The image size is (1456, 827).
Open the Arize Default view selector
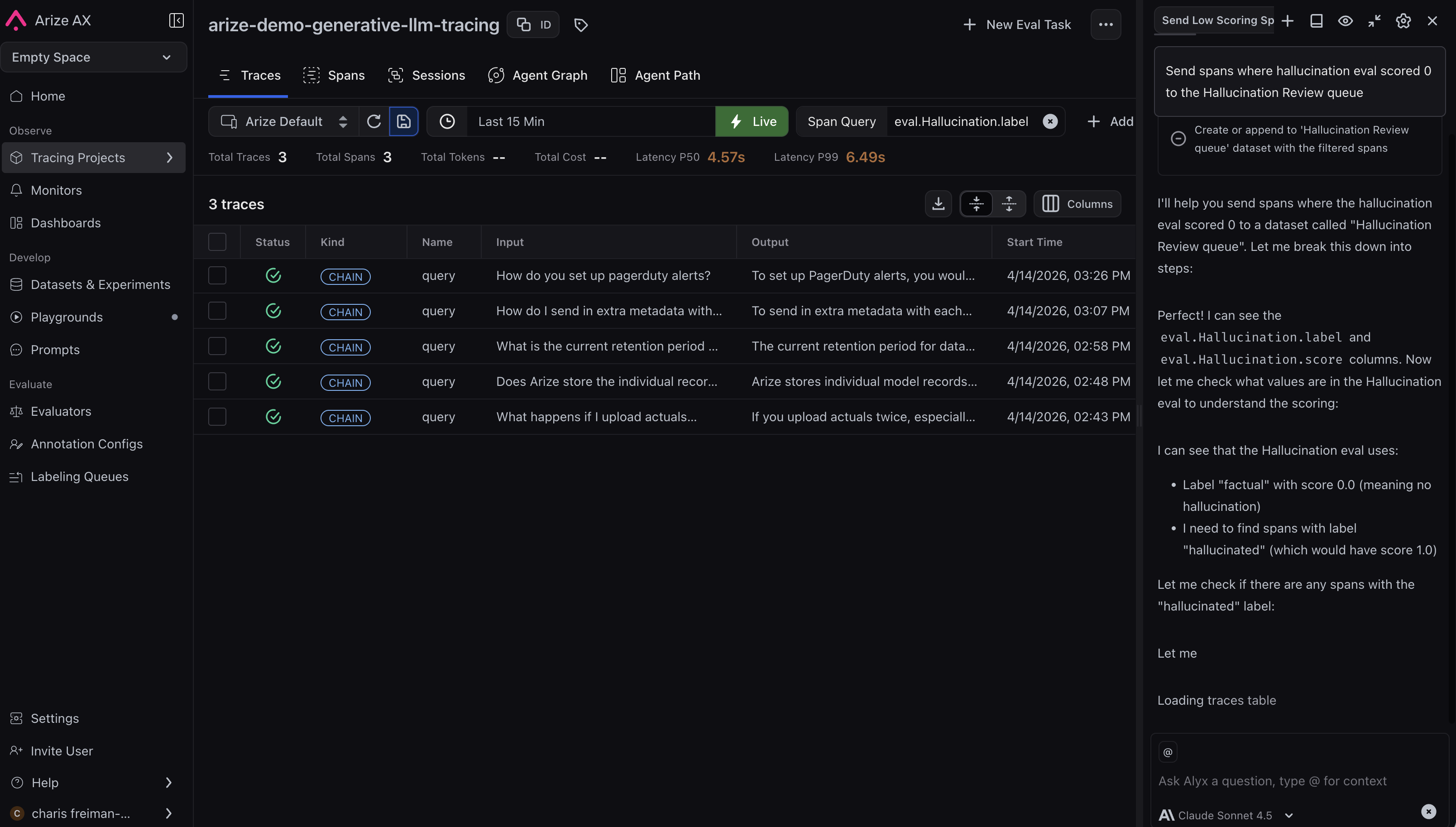tap(284, 121)
